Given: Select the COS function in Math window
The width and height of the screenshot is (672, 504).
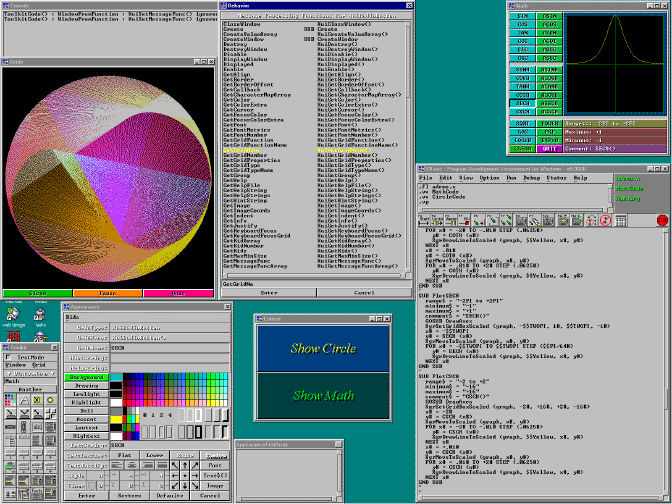Looking at the screenshot, I should [x=522, y=25].
